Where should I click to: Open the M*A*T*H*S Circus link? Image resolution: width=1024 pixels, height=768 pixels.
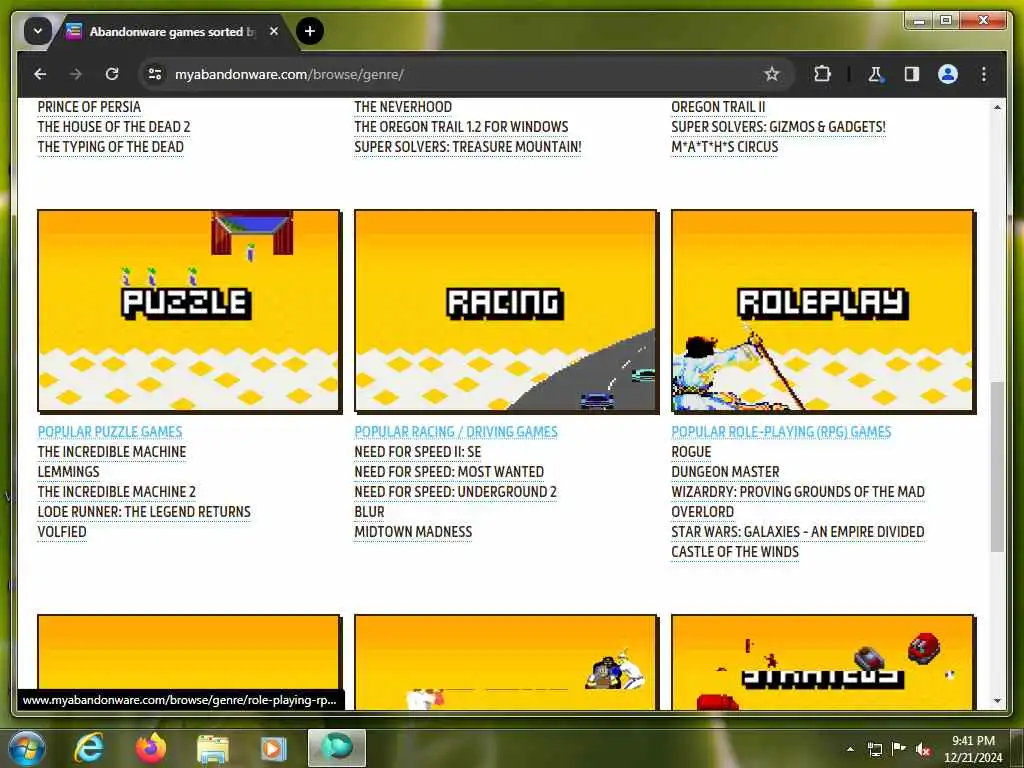[x=725, y=147]
